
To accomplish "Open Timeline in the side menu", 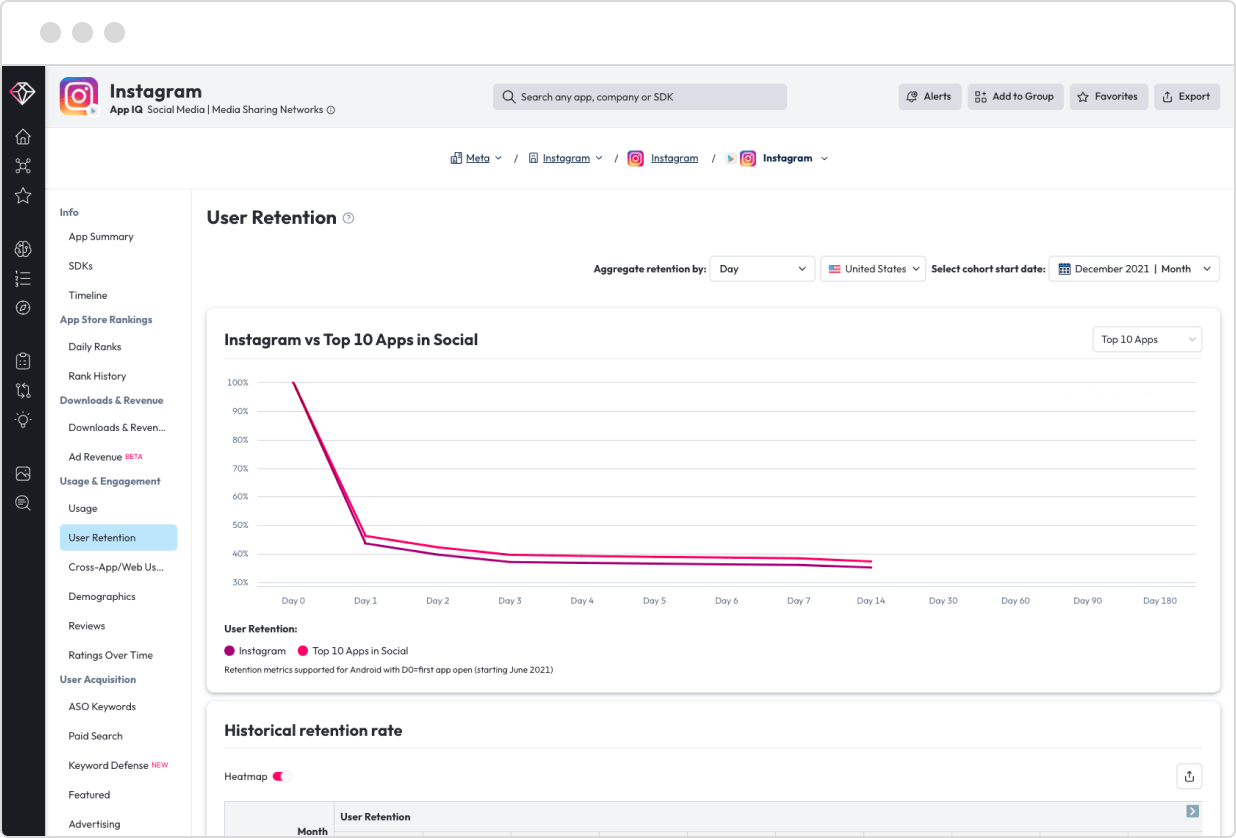I will (88, 295).
